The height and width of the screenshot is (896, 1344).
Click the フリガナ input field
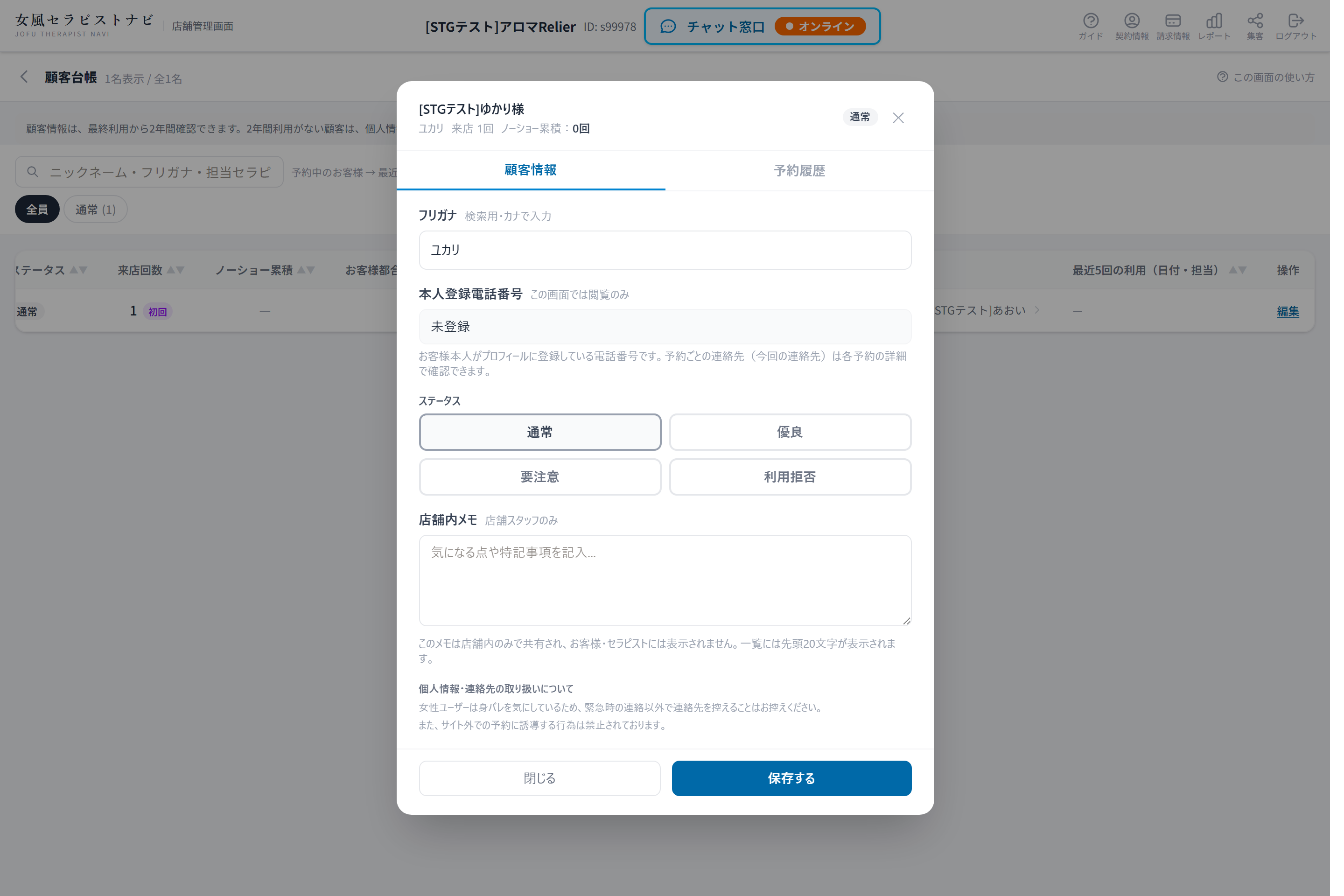(x=665, y=250)
